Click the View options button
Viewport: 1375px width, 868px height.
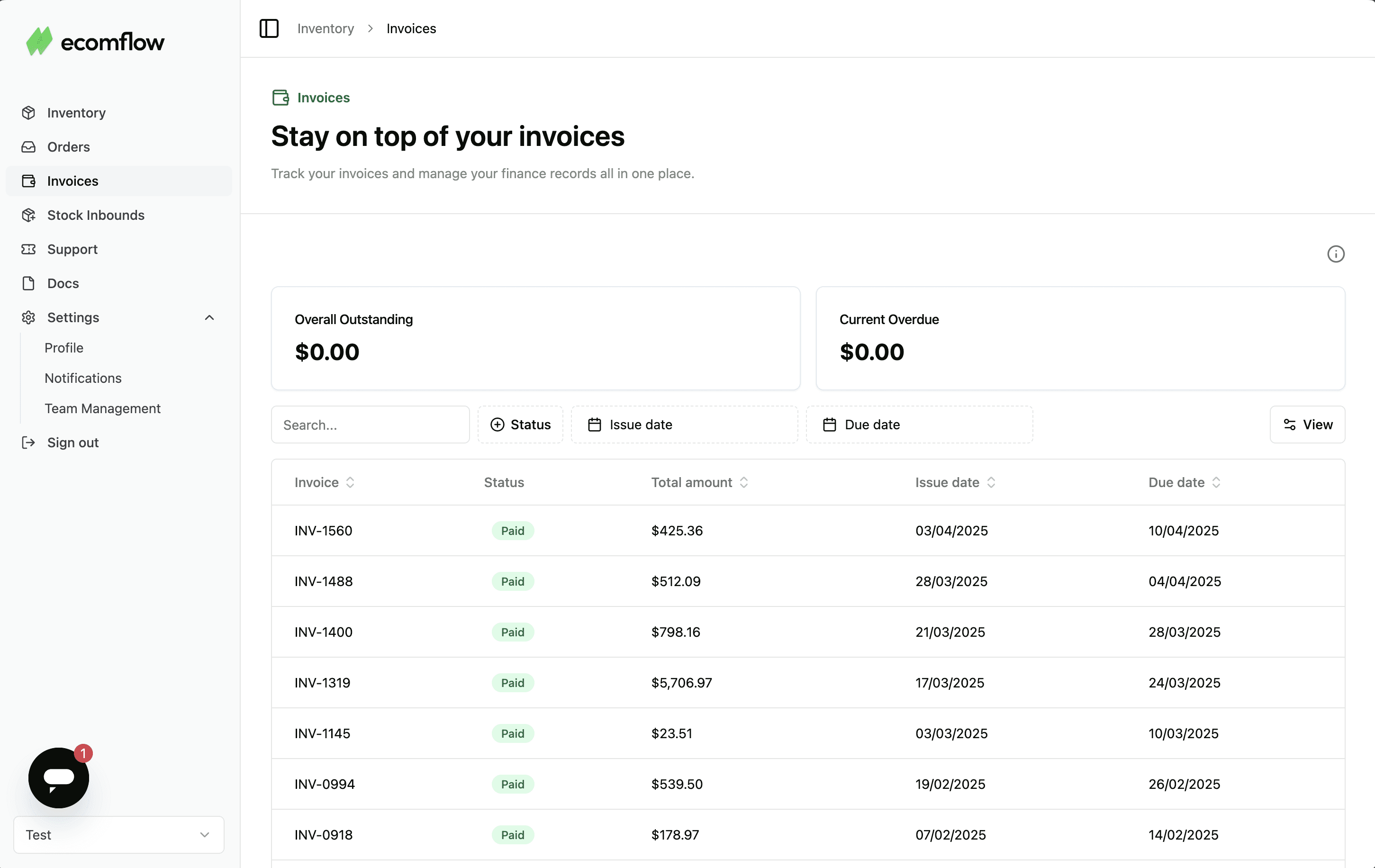(1307, 425)
